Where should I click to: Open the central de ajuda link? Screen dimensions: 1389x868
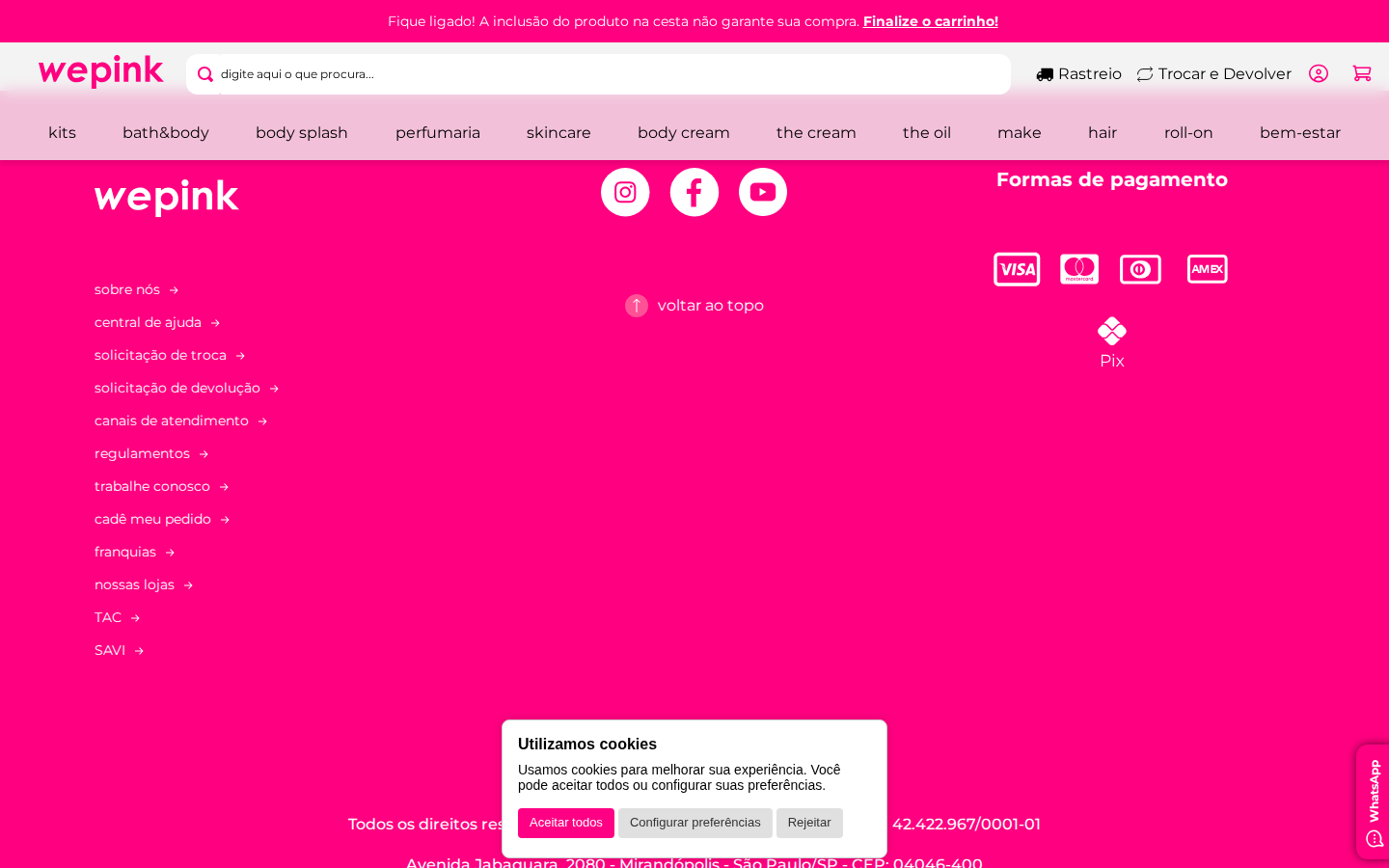pyautogui.click(x=157, y=322)
